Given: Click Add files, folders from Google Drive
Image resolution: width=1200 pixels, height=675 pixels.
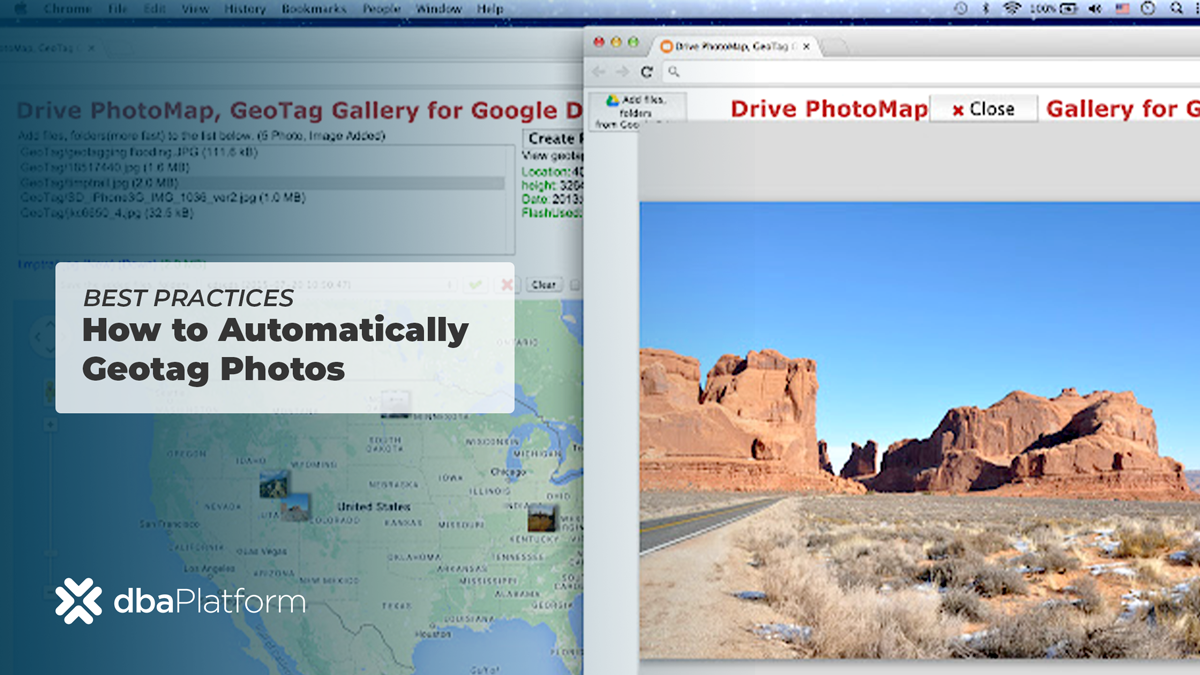Looking at the screenshot, I should pyautogui.click(x=636, y=111).
